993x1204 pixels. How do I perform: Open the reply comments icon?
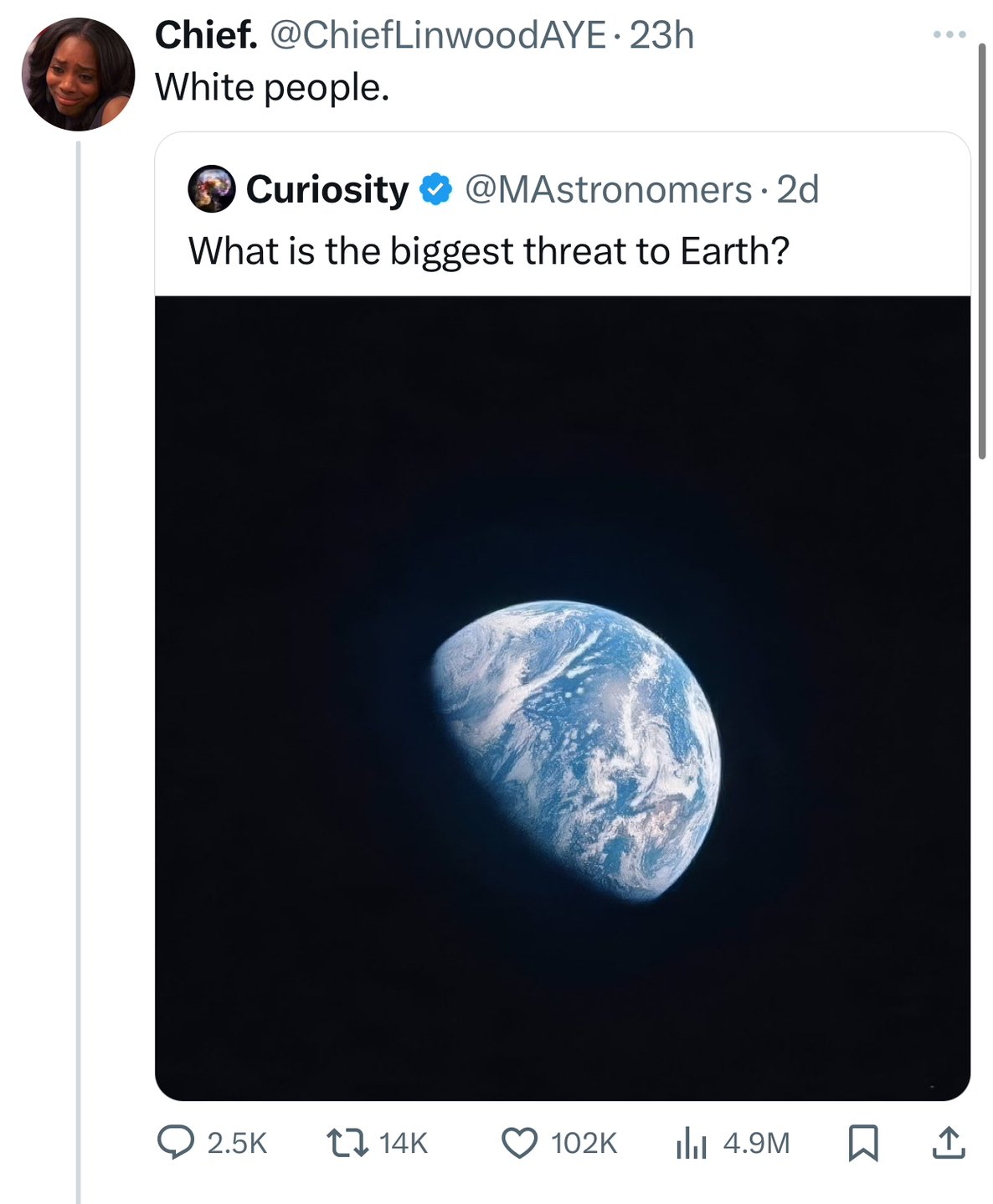[x=176, y=1143]
